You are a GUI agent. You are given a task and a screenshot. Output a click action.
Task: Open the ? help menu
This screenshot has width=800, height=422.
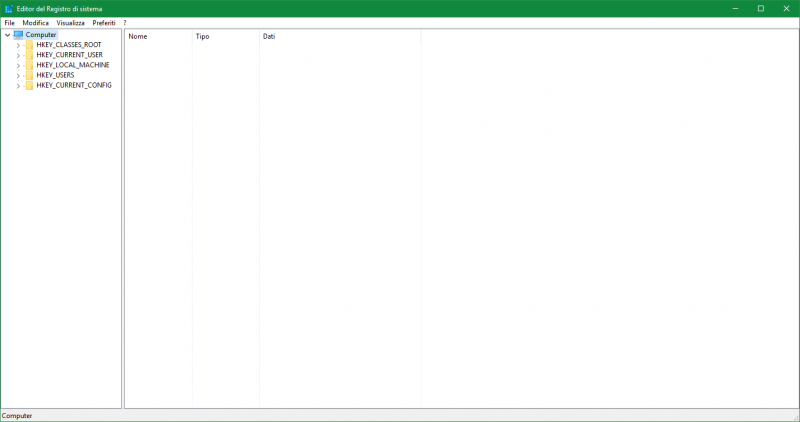(x=124, y=23)
